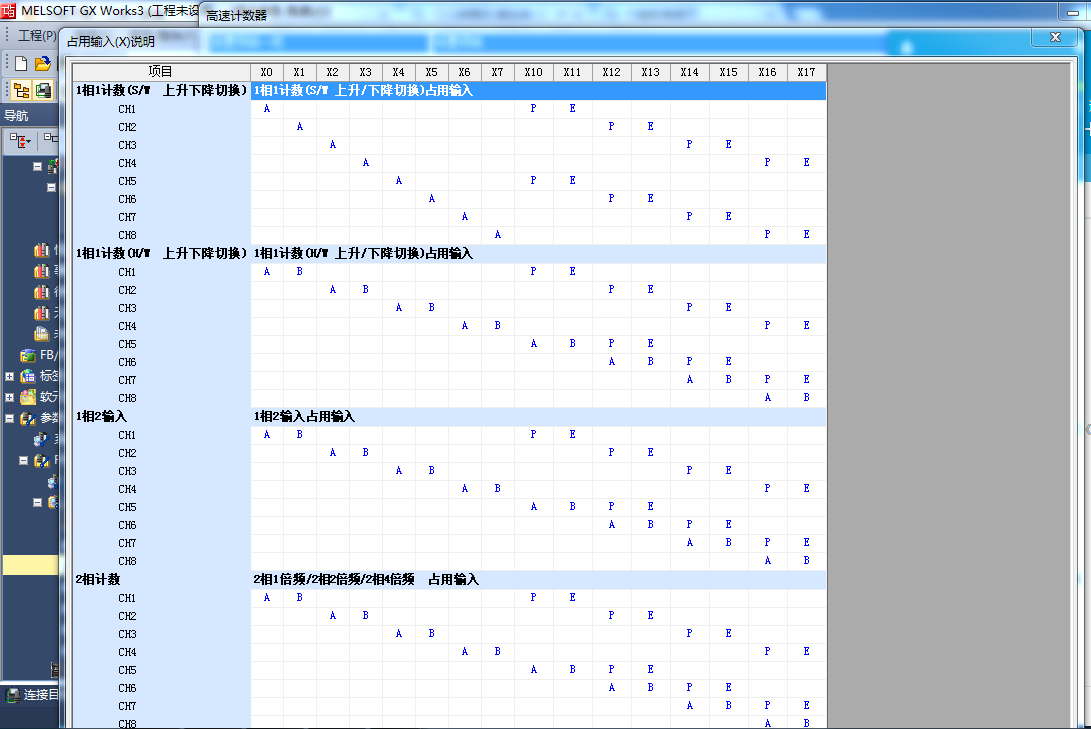Click the 连接目标 tab icon at bottom
1091x729 pixels.
(13, 695)
